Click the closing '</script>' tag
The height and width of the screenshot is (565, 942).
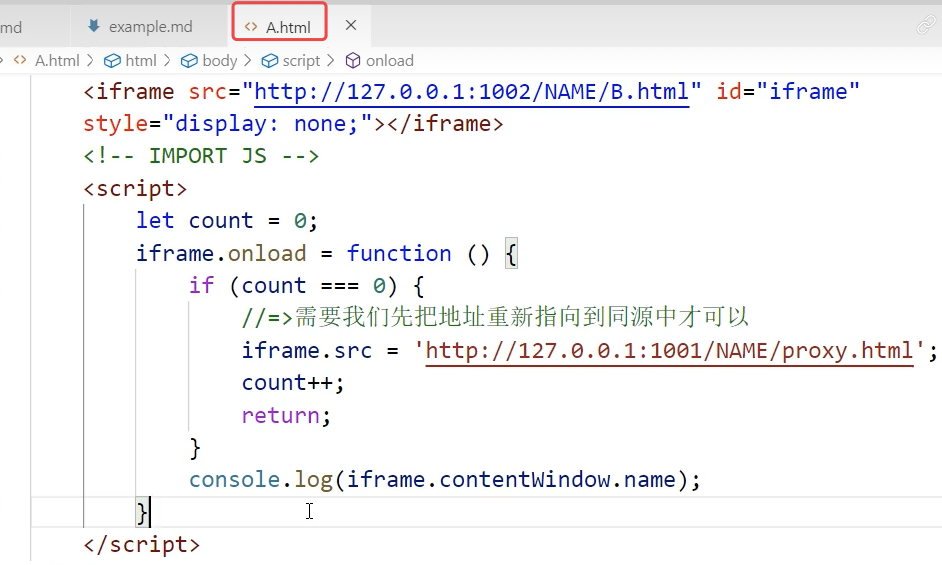tap(142, 545)
